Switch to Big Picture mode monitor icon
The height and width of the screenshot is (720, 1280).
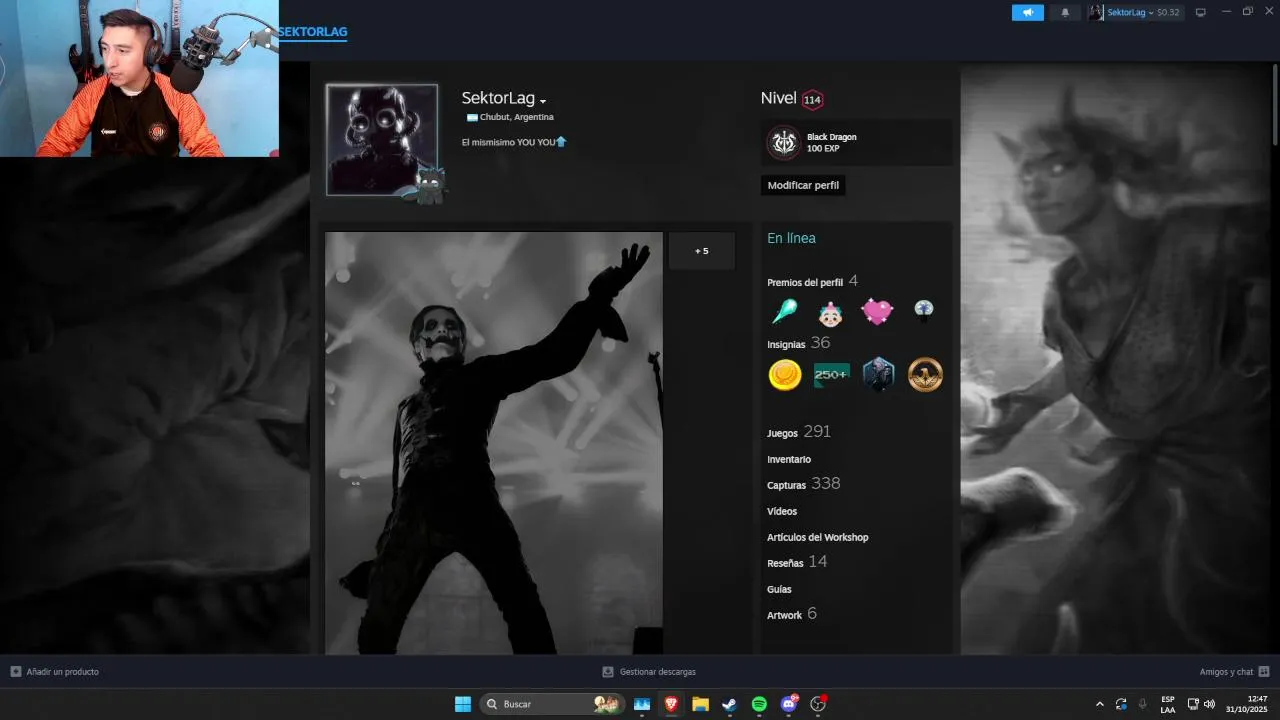pyautogui.click(x=1201, y=12)
